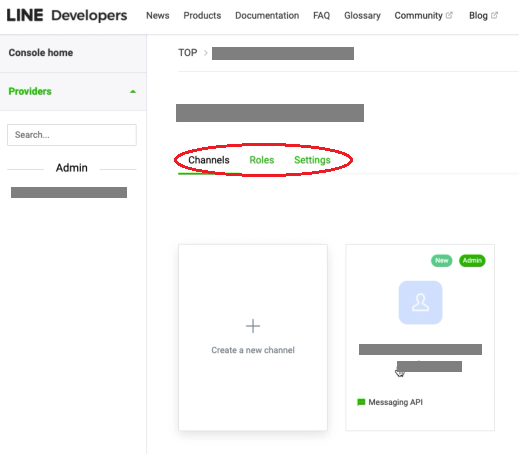Open the FAQ link

tap(321, 16)
